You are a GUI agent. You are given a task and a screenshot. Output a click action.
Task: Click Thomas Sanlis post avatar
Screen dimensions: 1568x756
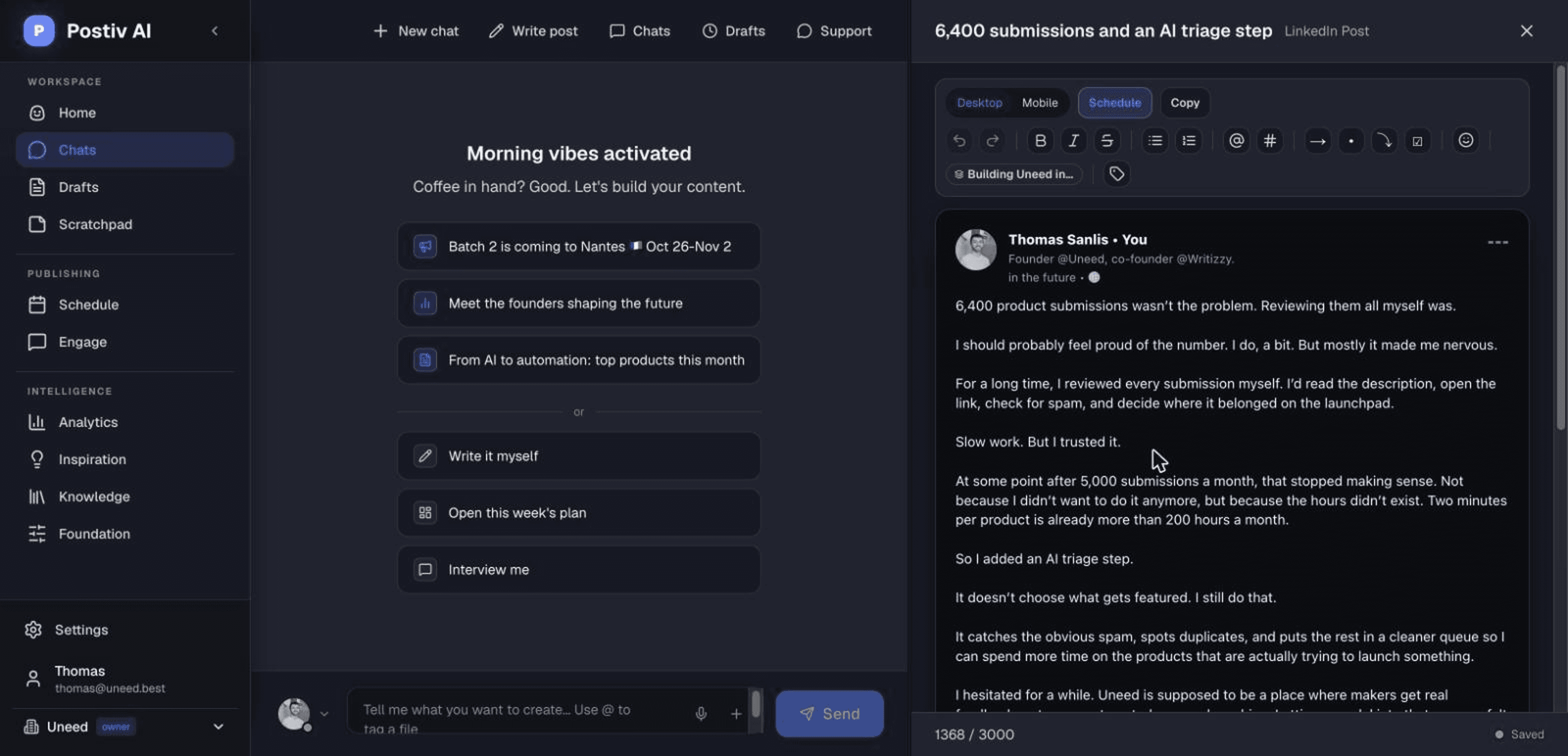click(x=975, y=249)
